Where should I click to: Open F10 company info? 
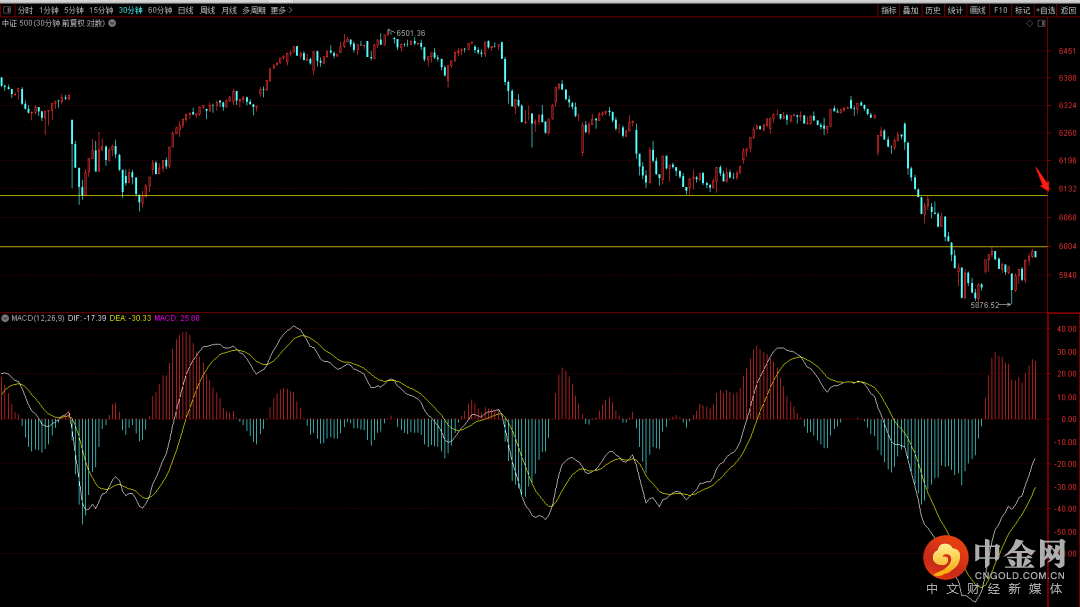[x=1001, y=10]
